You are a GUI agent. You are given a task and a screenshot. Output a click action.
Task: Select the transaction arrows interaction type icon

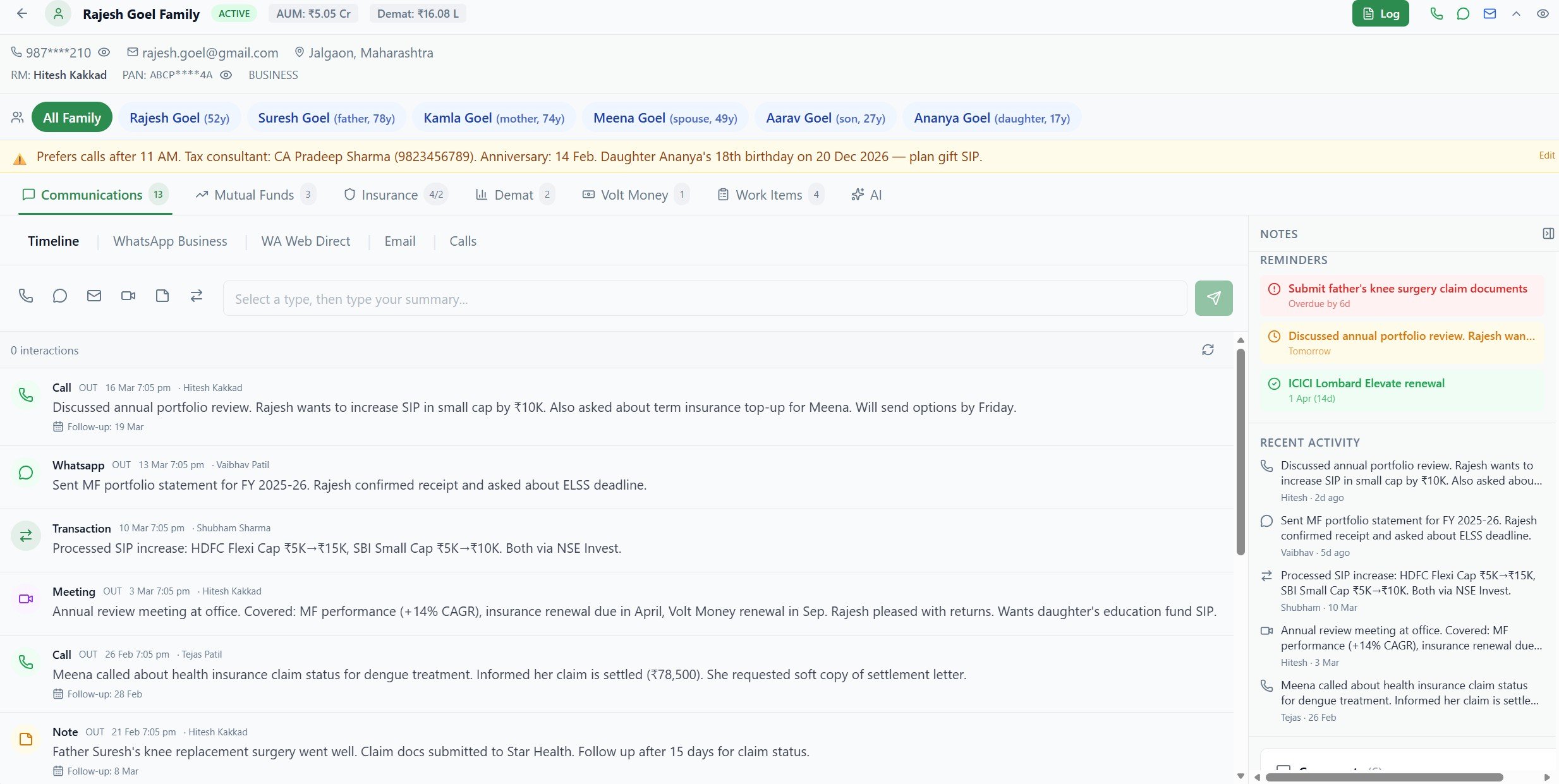pyautogui.click(x=197, y=296)
